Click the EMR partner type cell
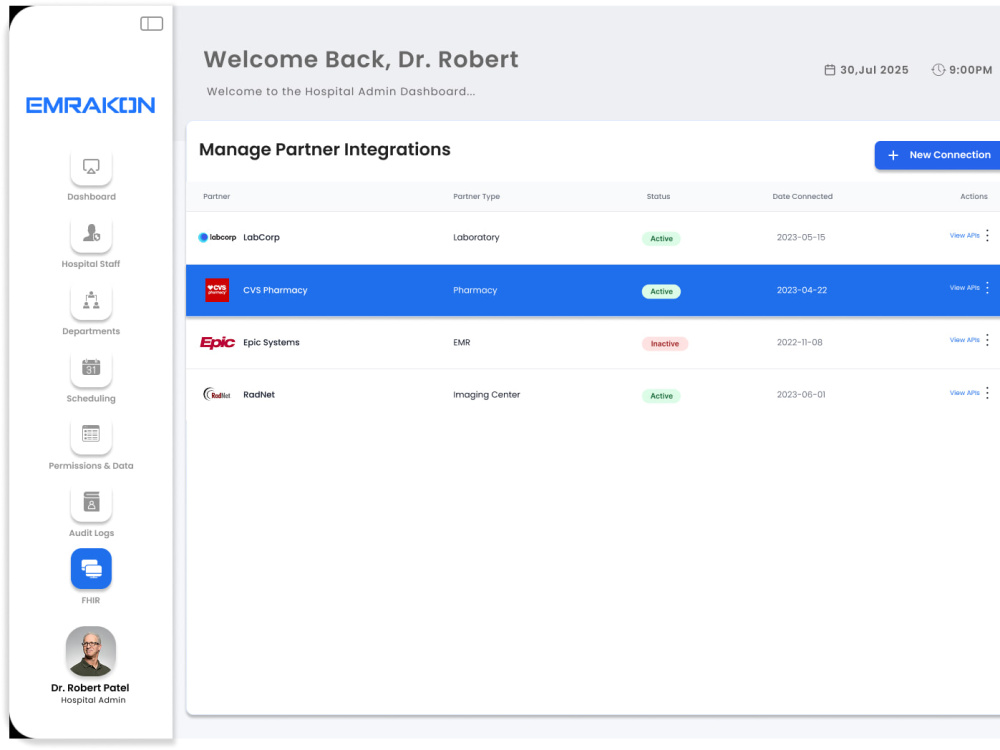The width and height of the screenshot is (1000, 750). pos(462,342)
